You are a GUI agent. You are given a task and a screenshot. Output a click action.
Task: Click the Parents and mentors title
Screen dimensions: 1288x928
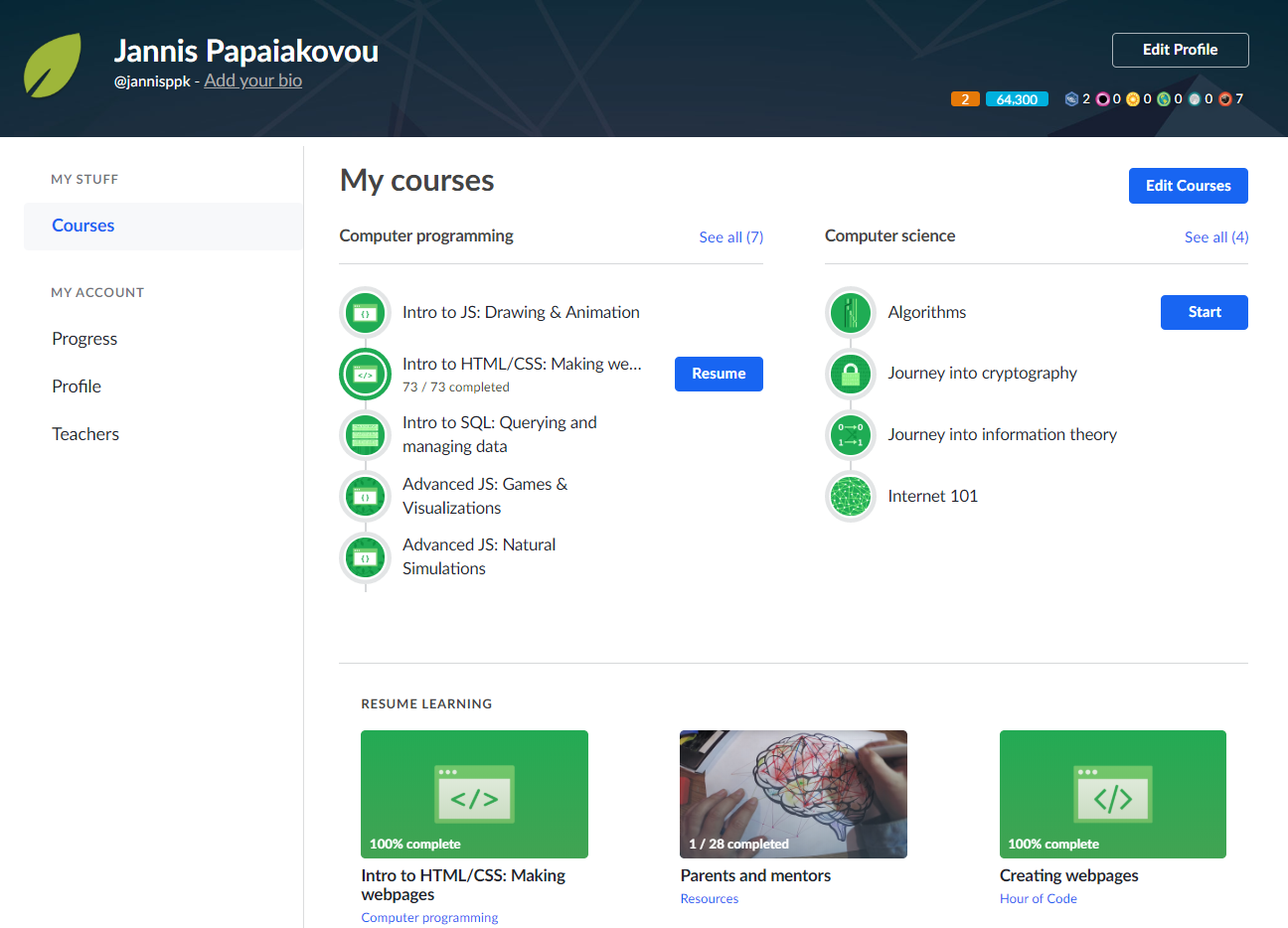[x=755, y=875]
